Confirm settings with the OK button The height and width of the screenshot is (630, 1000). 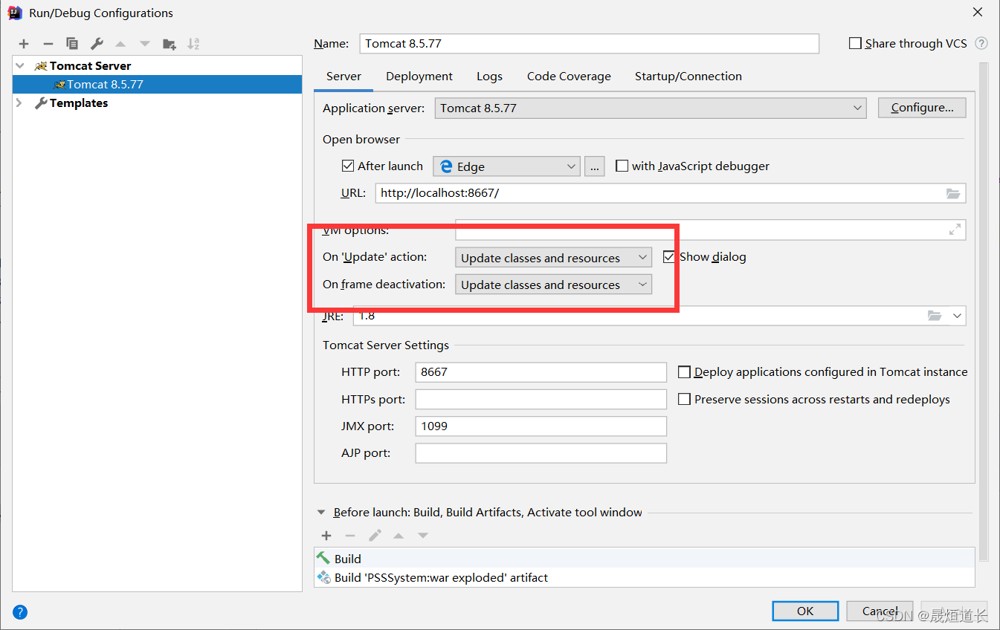click(x=805, y=611)
